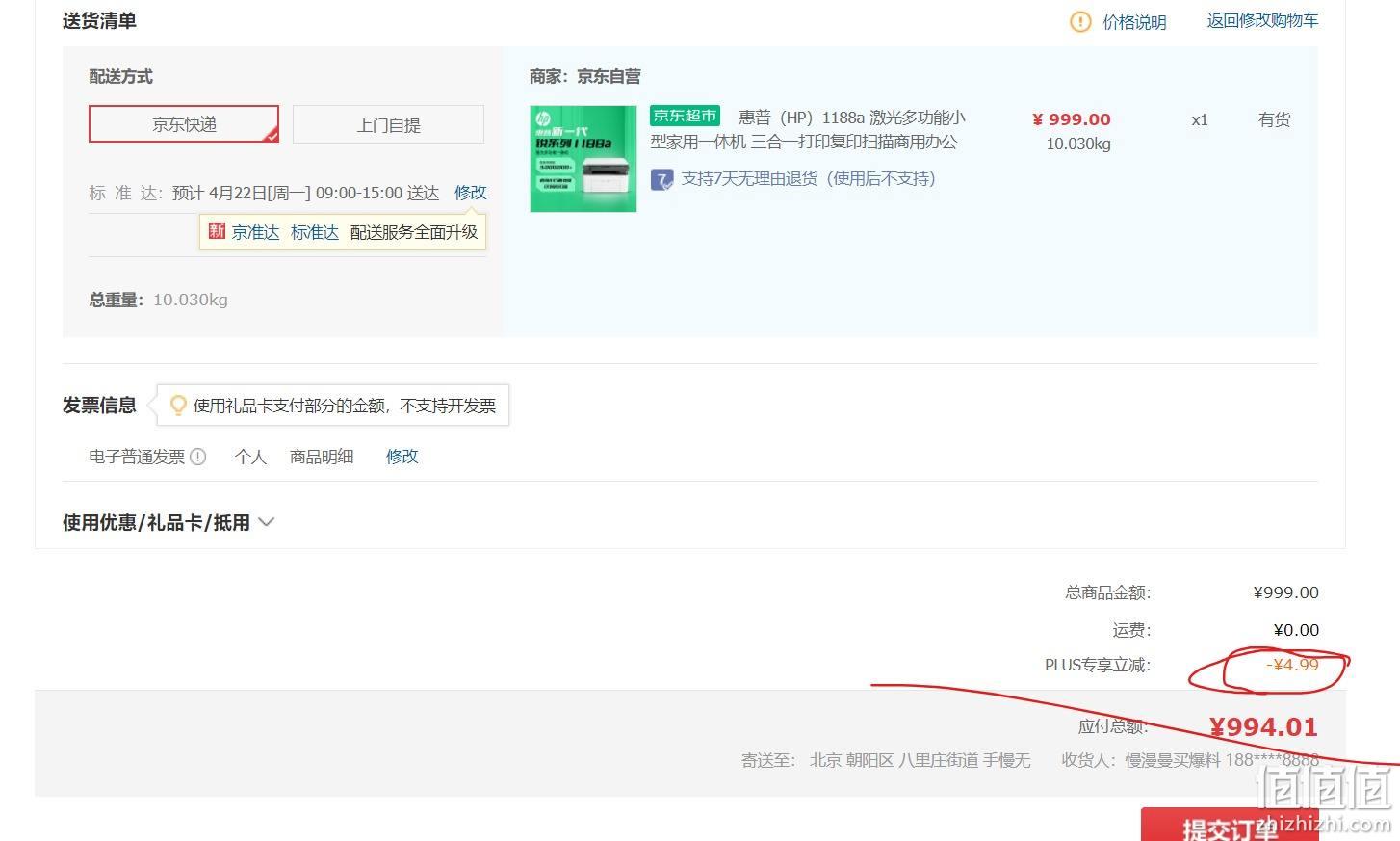Click 个人 invoice title text

coord(250,457)
